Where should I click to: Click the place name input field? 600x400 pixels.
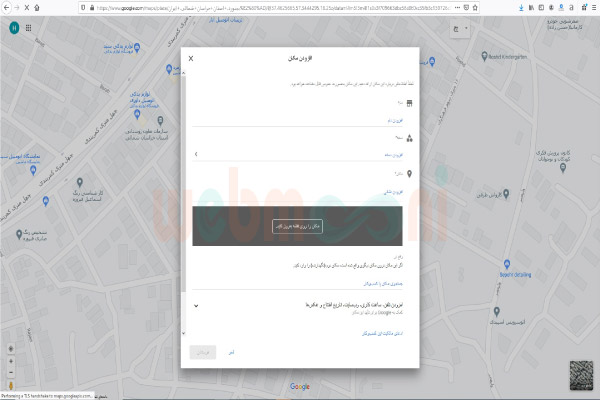point(300,113)
